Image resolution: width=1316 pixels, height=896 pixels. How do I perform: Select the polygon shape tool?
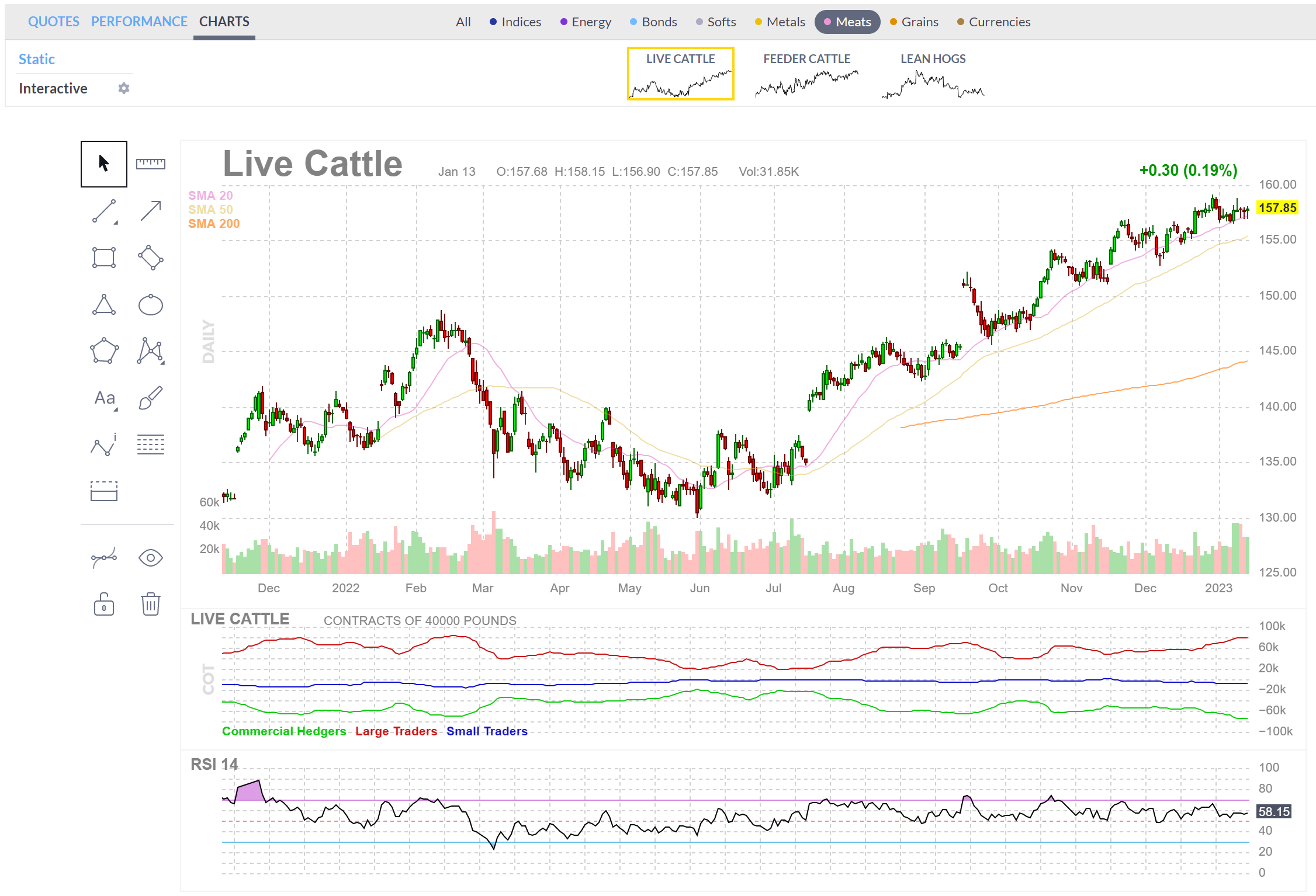[104, 351]
